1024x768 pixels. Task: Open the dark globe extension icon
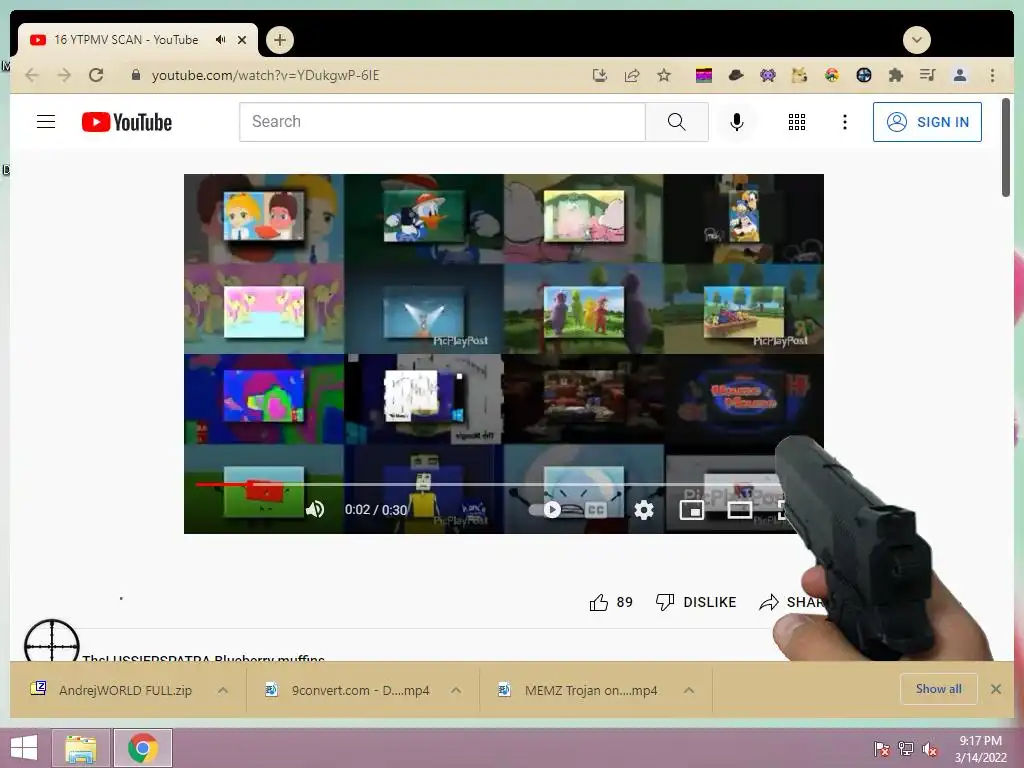pos(863,75)
